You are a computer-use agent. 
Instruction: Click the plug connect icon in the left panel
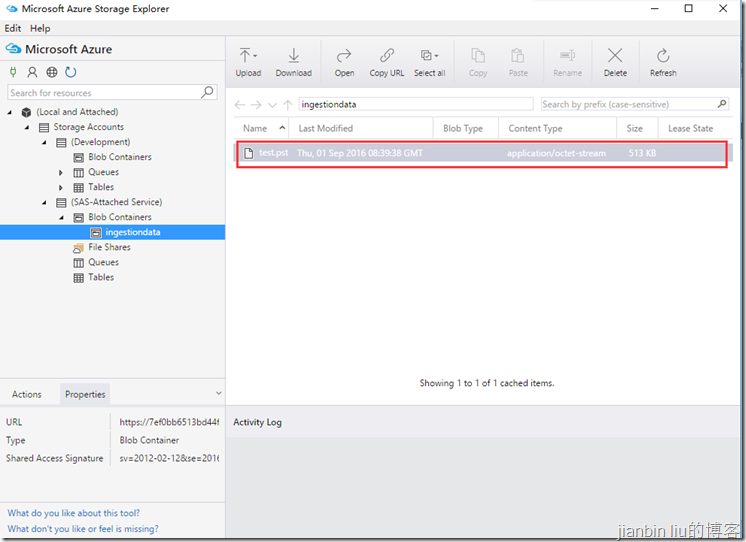click(x=13, y=72)
